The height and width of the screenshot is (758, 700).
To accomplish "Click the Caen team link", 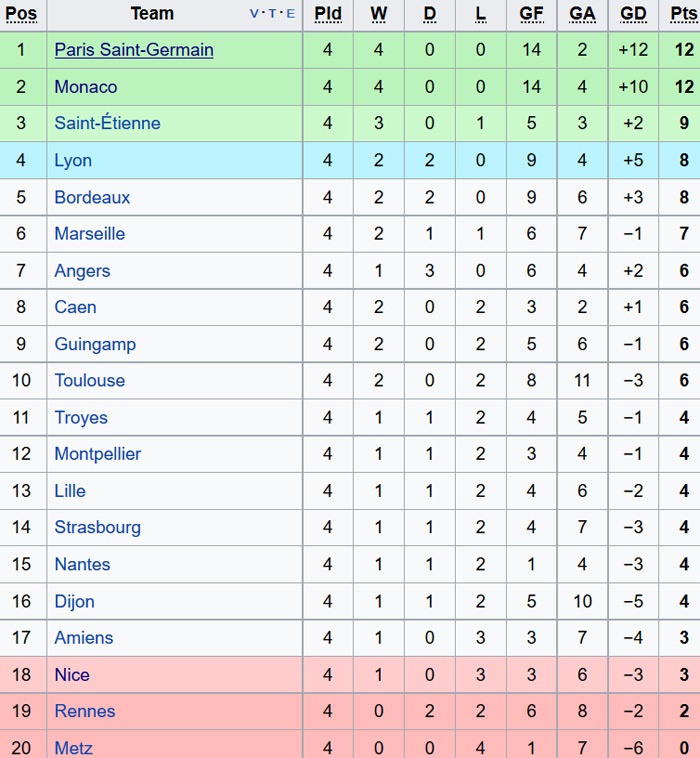I will coord(75,307).
